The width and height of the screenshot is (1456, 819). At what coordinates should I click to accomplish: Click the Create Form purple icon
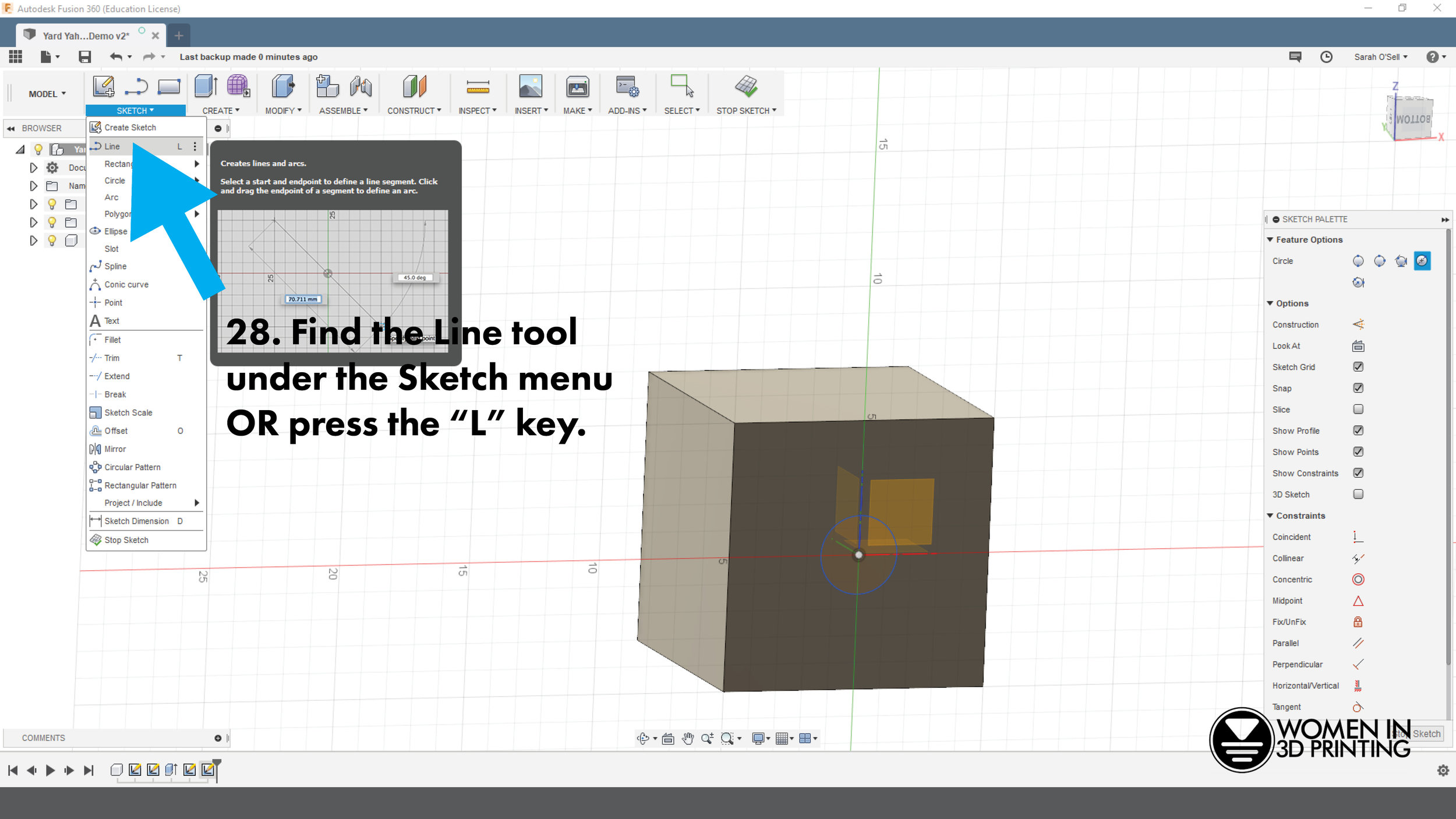[238, 86]
